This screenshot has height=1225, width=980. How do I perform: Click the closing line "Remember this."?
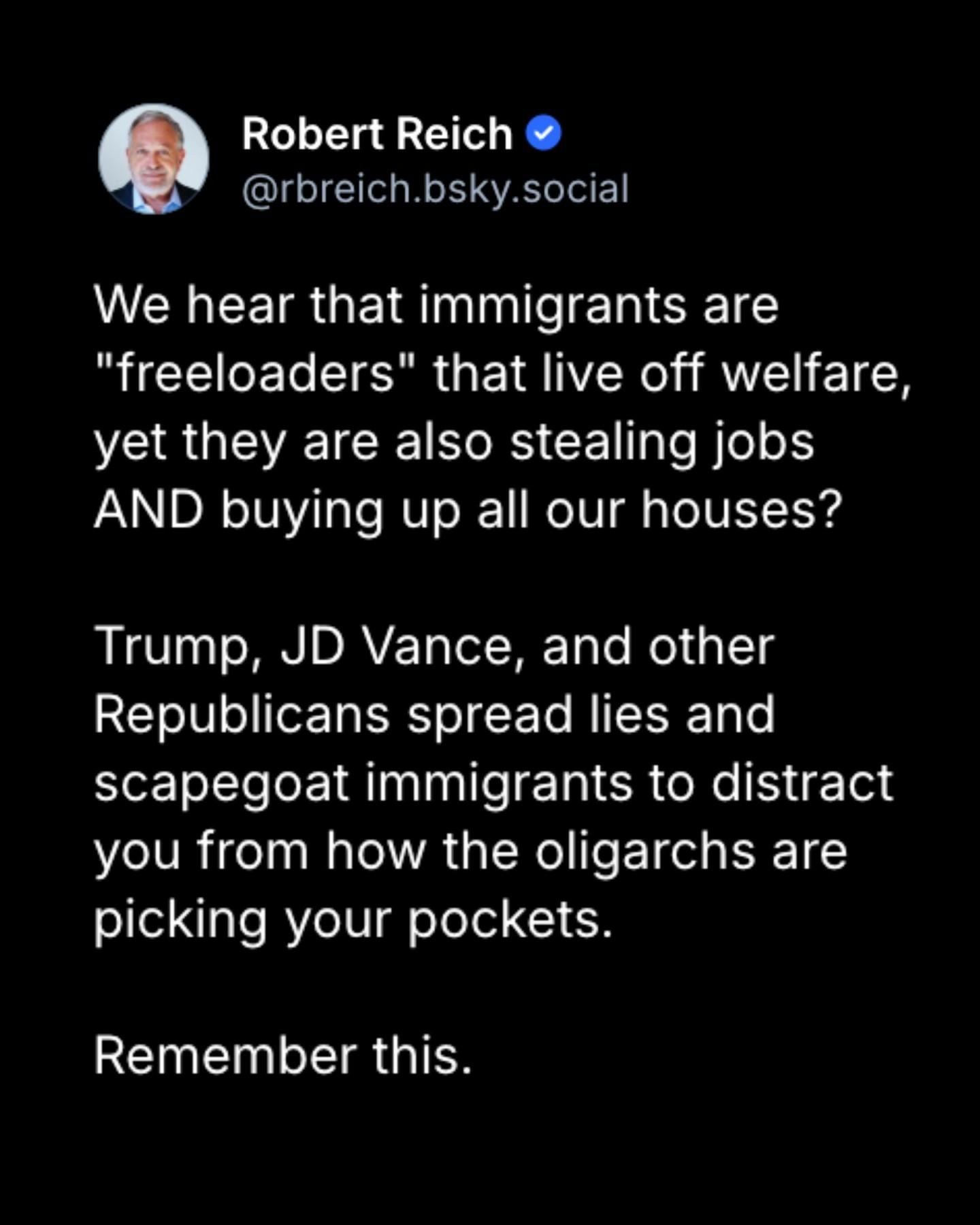click(283, 1056)
